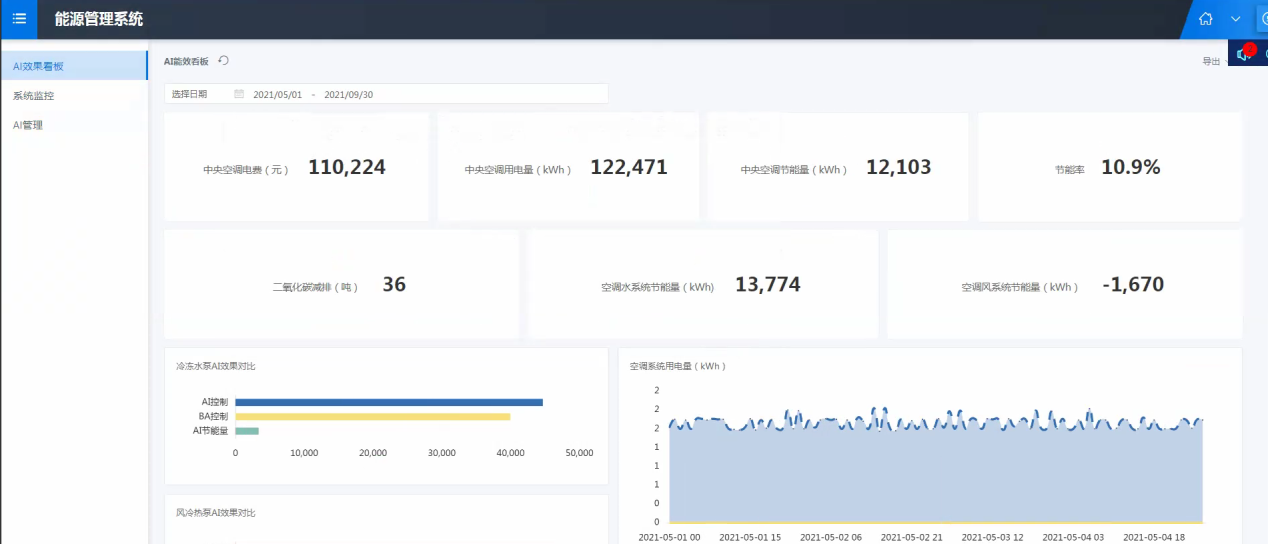Viewport: 1268px width, 544px height.
Task: Click the 空调风系统节能量 card showing -1,670
Action: (x=1063, y=285)
